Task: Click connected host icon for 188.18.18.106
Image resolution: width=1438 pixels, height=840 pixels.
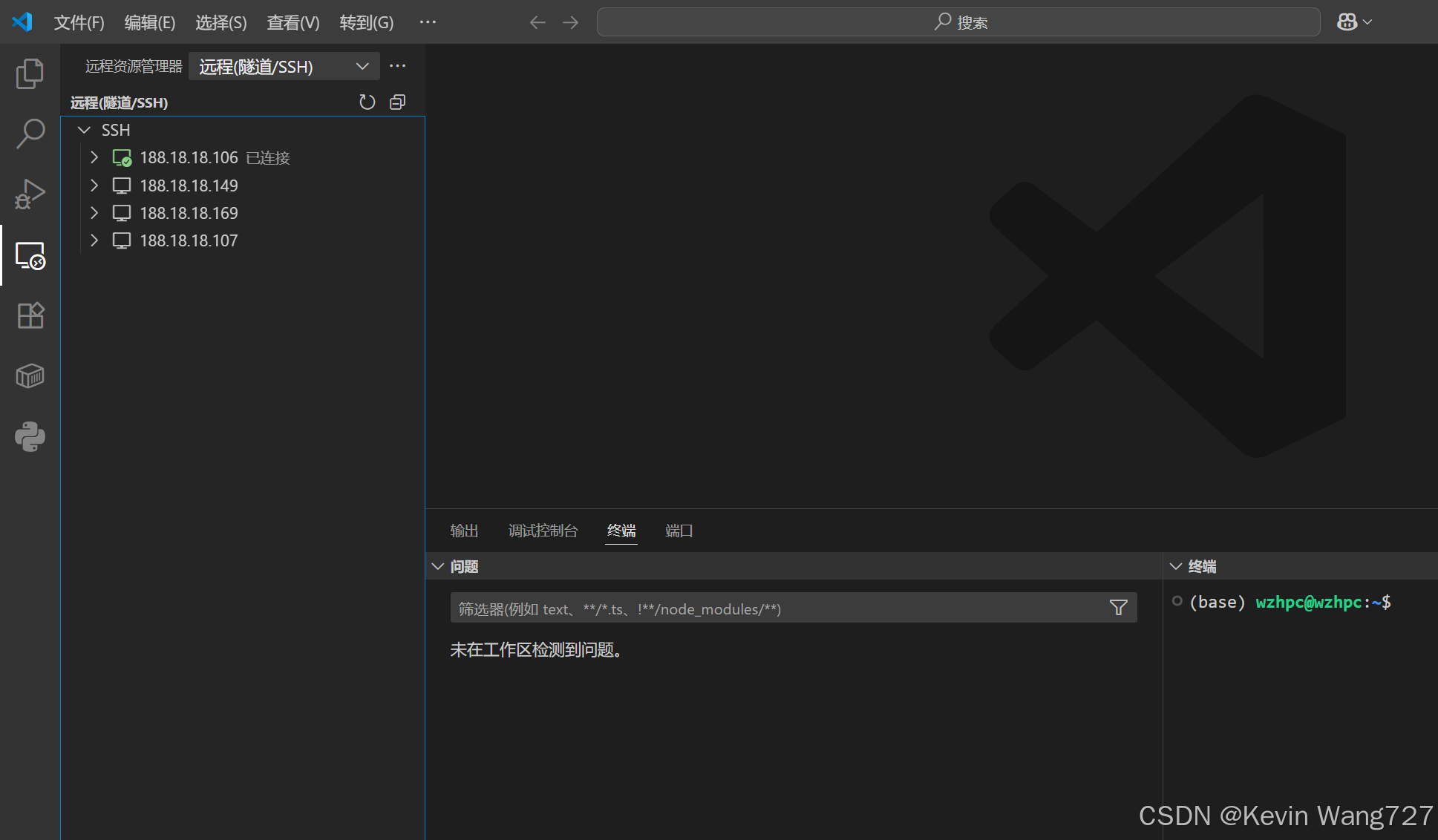Action: 122,158
